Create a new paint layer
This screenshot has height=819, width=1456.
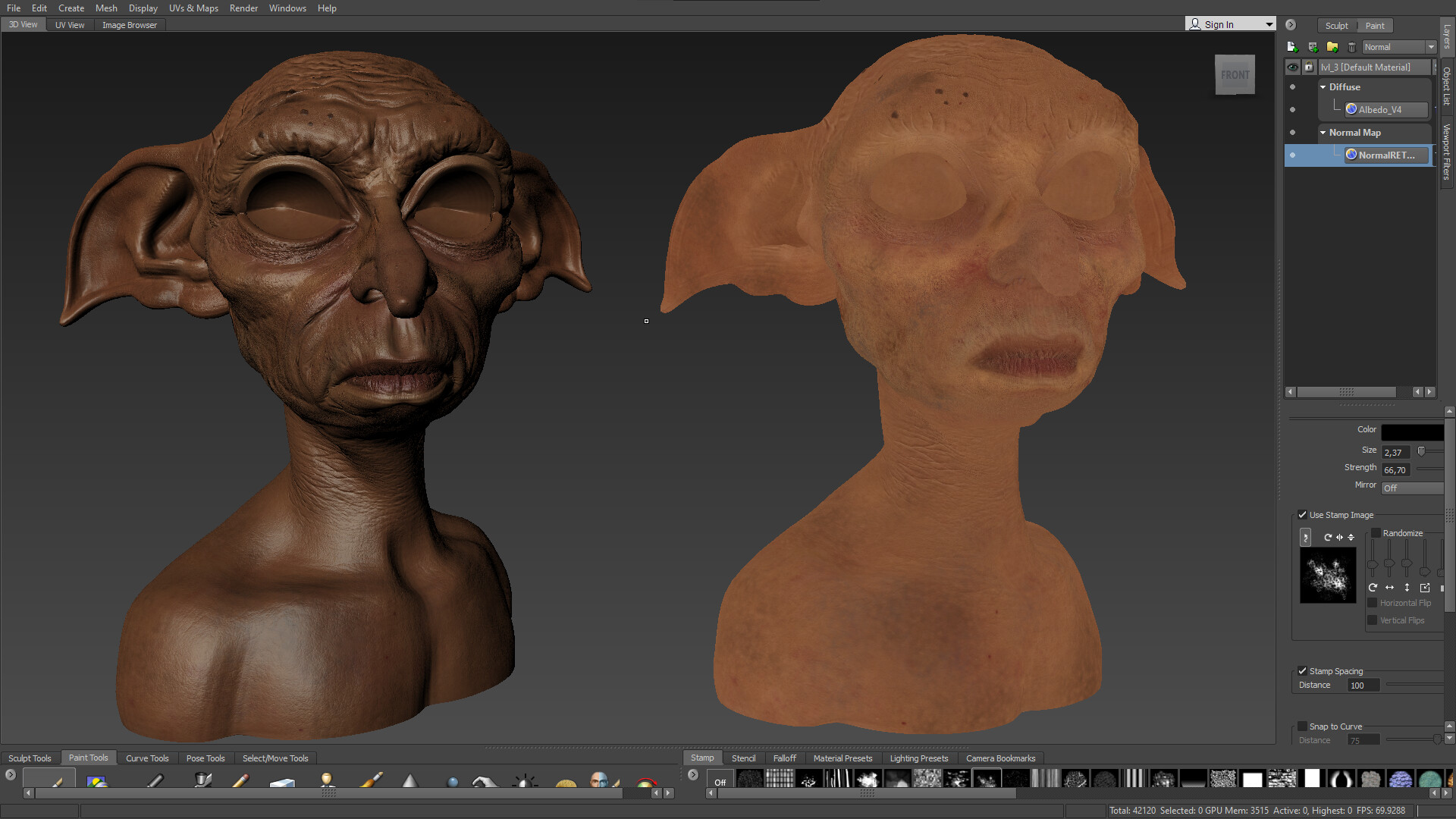[1292, 47]
